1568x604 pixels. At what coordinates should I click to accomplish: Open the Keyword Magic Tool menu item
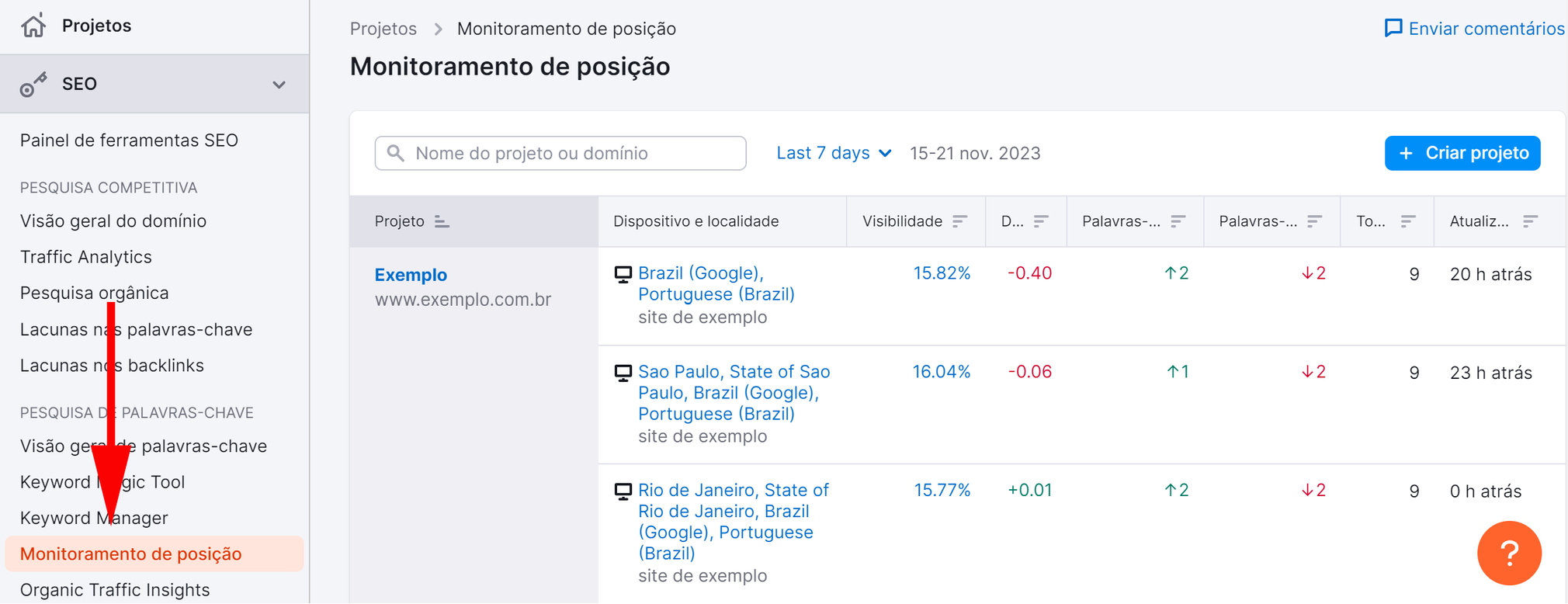point(102,481)
